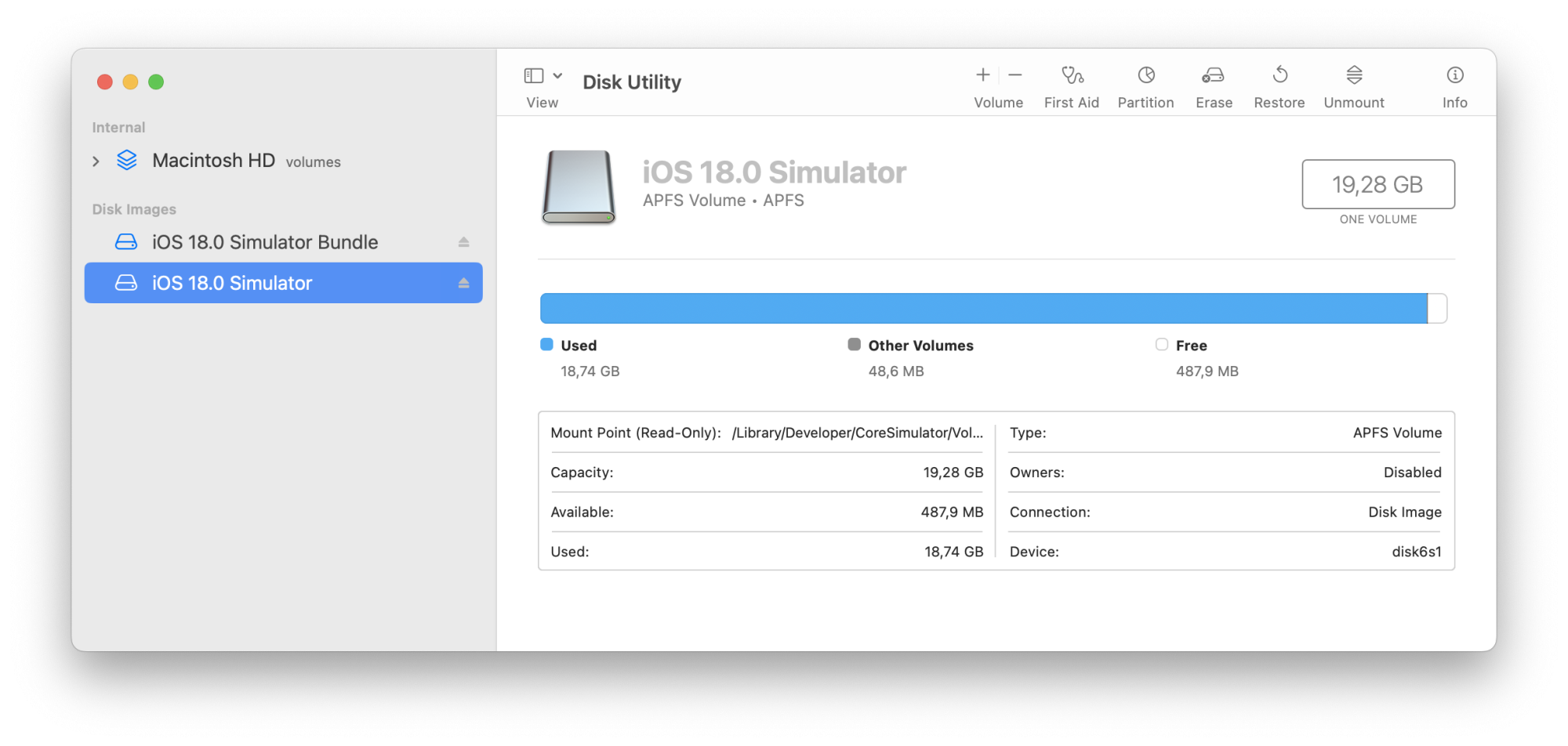Click the iOS 18.0 Simulator volume title
This screenshot has height=746, width=1568.
coord(775,172)
